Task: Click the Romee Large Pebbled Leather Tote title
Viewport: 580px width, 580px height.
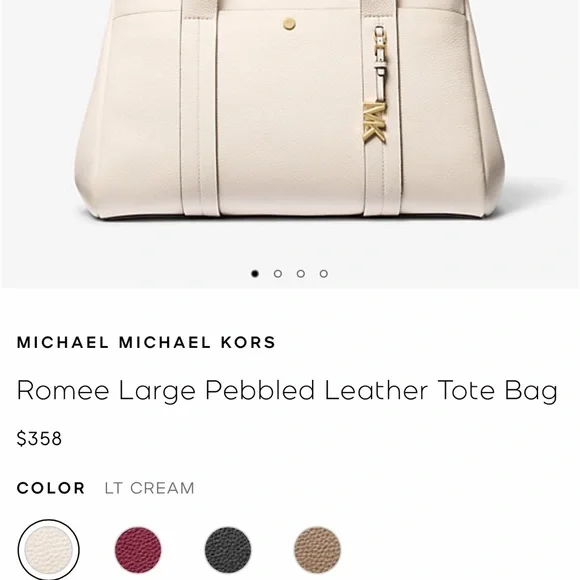Action: pos(287,391)
